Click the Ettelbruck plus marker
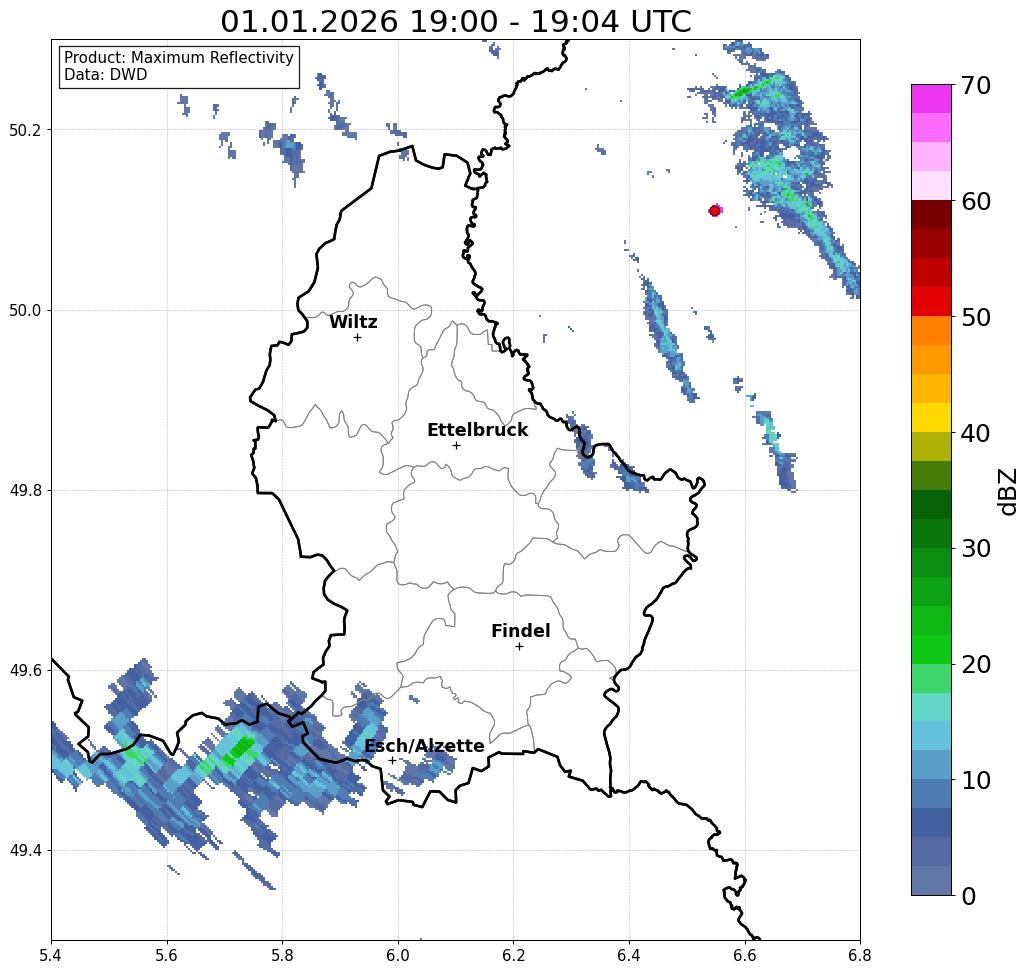This screenshot has height=973, width=1029. [456, 445]
